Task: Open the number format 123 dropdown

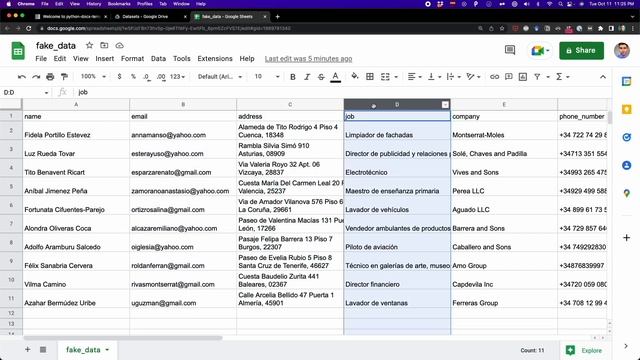Action: tap(177, 77)
